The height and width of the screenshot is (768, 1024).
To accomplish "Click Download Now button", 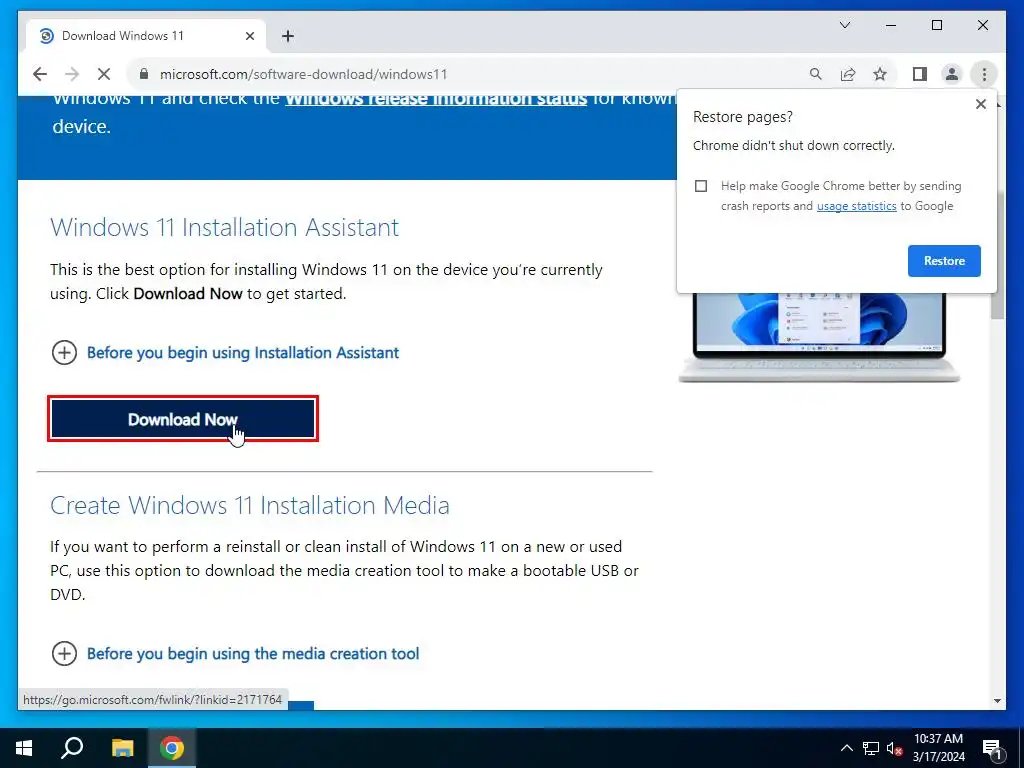I will pyautogui.click(x=183, y=419).
